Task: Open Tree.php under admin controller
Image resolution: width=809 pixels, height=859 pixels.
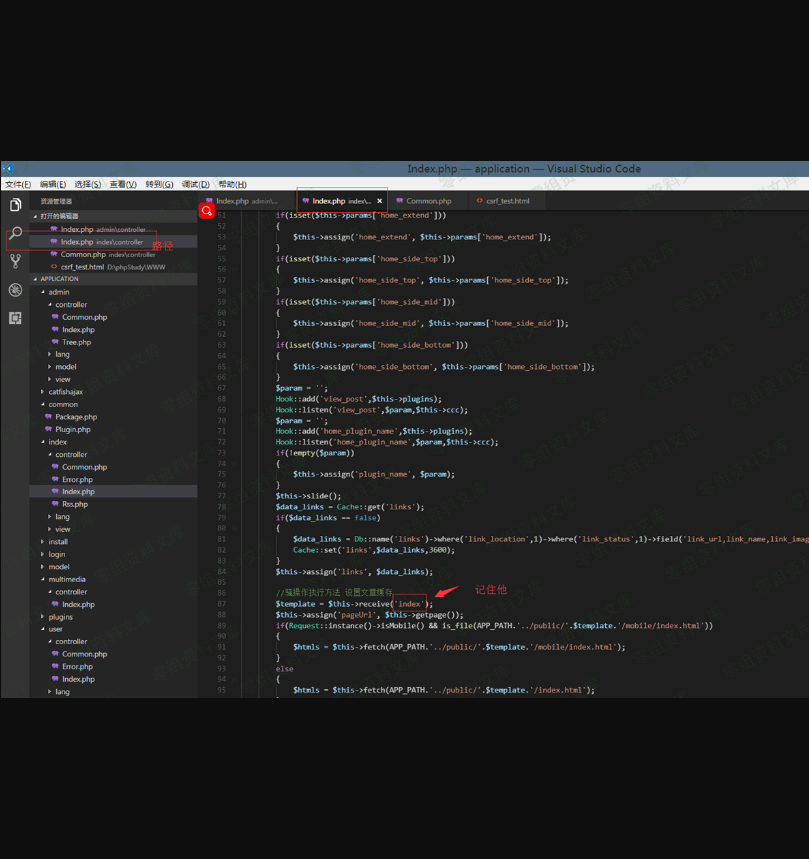Action: pyautogui.click(x=76, y=342)
